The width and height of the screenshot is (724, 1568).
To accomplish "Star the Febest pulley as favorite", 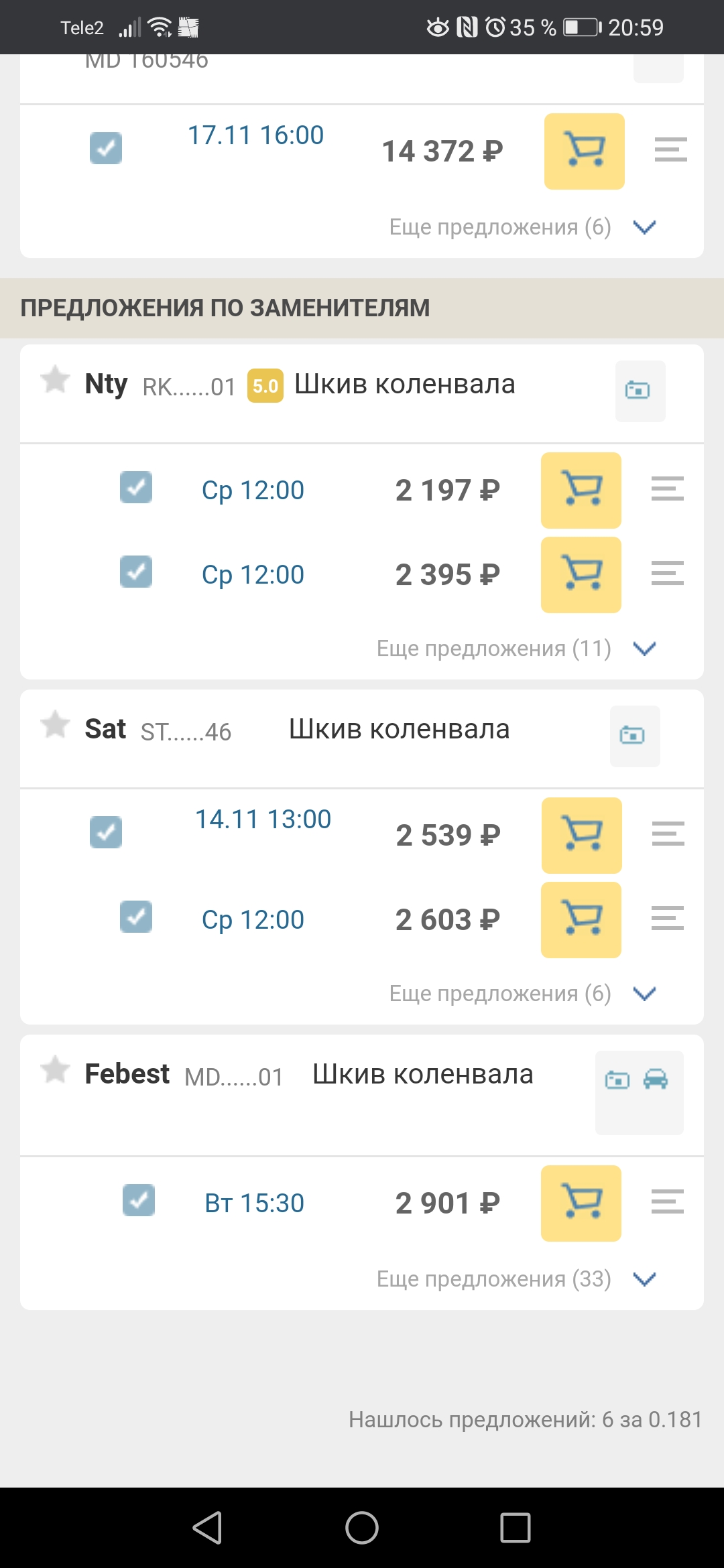I will coord(55,1070).
